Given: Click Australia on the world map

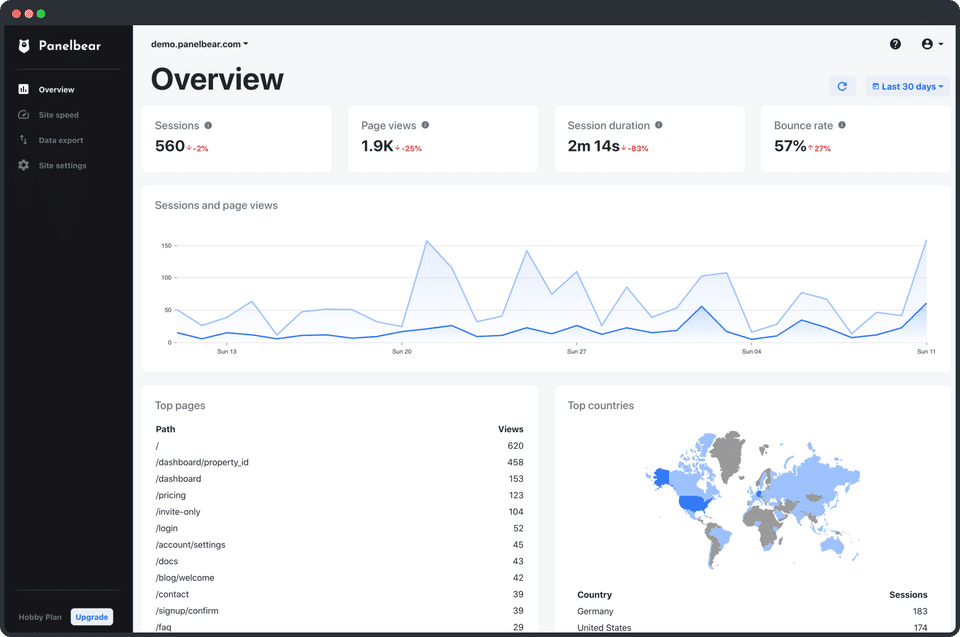Looking at the screenshot, I should [831, 543].
